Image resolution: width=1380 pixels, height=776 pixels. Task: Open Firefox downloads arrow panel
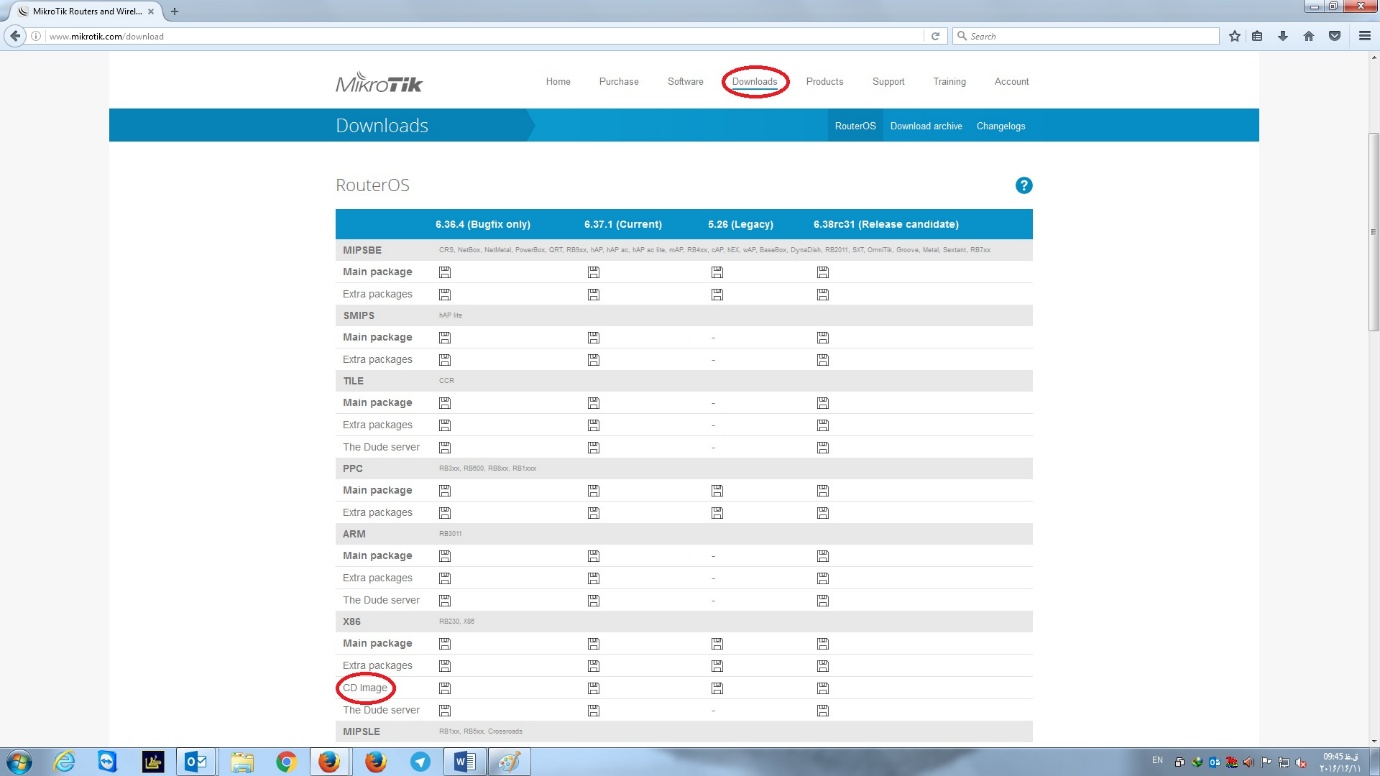[x=1283, y=36]
